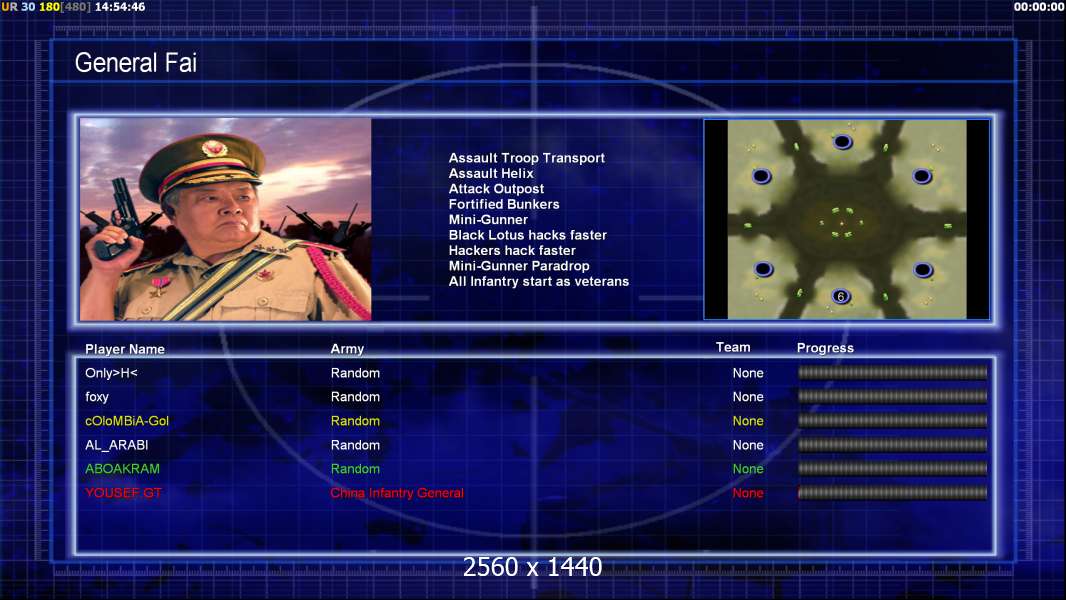Click 'Assault Troop Transport' ability text
The height and width of the screenshot is (600, 1066).
(x=526, y=158)
